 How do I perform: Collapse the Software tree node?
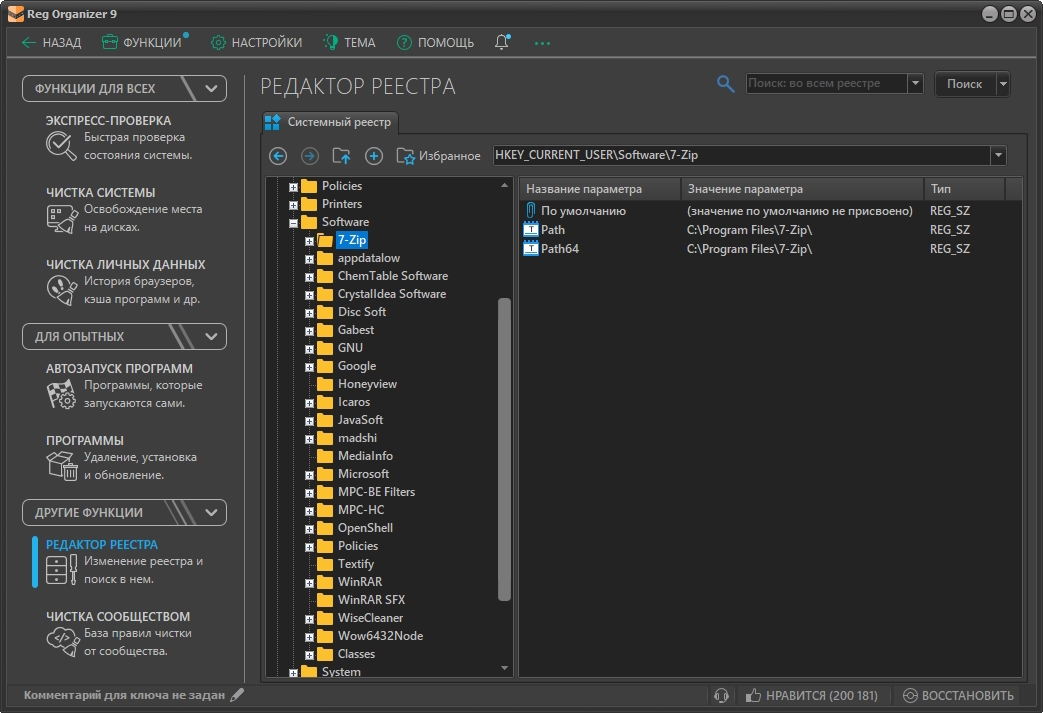[x=294, y=222]
